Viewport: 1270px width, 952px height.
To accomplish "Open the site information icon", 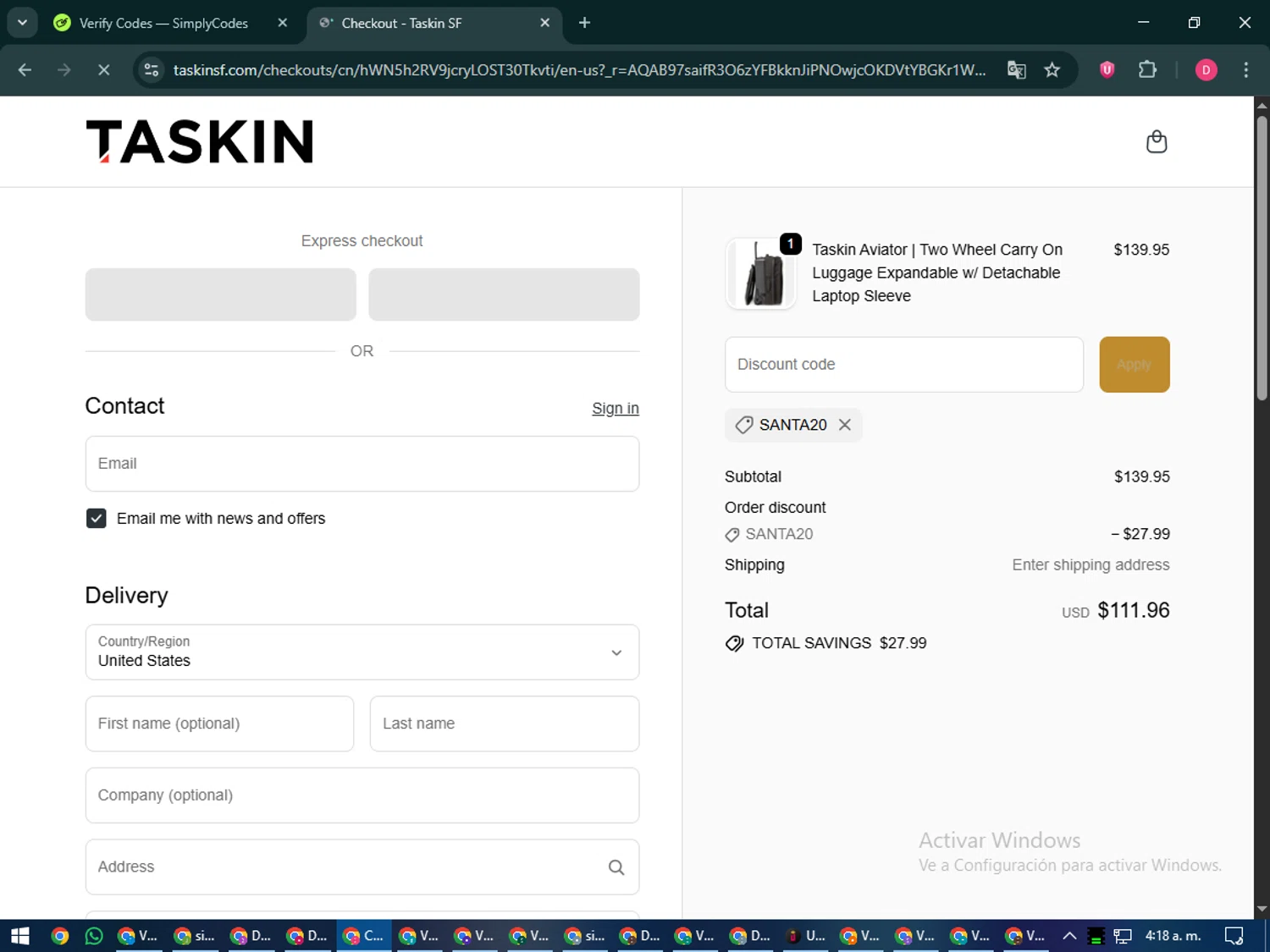I will click(152, 70).
